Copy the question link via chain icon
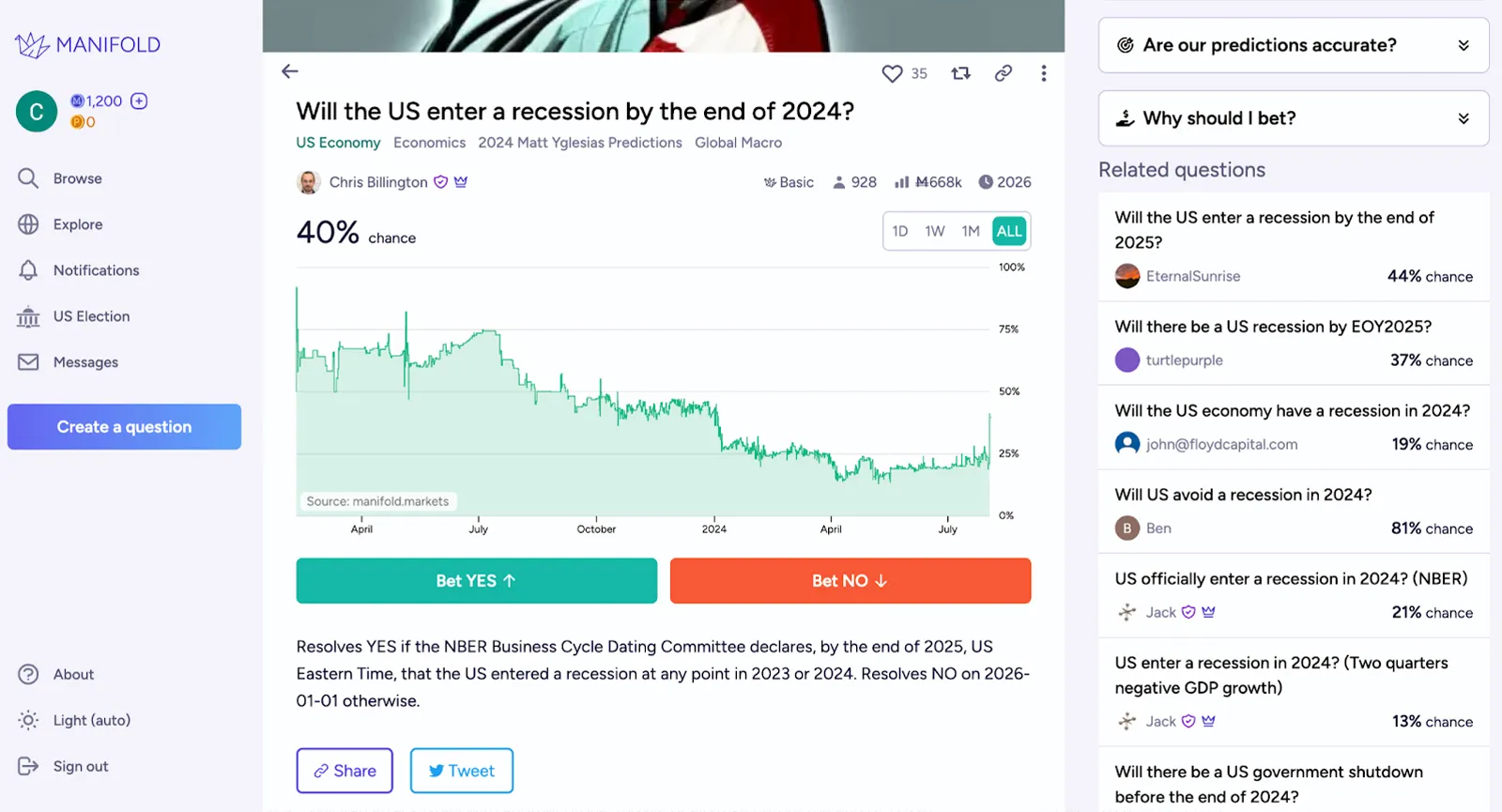The image size is (1502, 812). [1004, 73]
